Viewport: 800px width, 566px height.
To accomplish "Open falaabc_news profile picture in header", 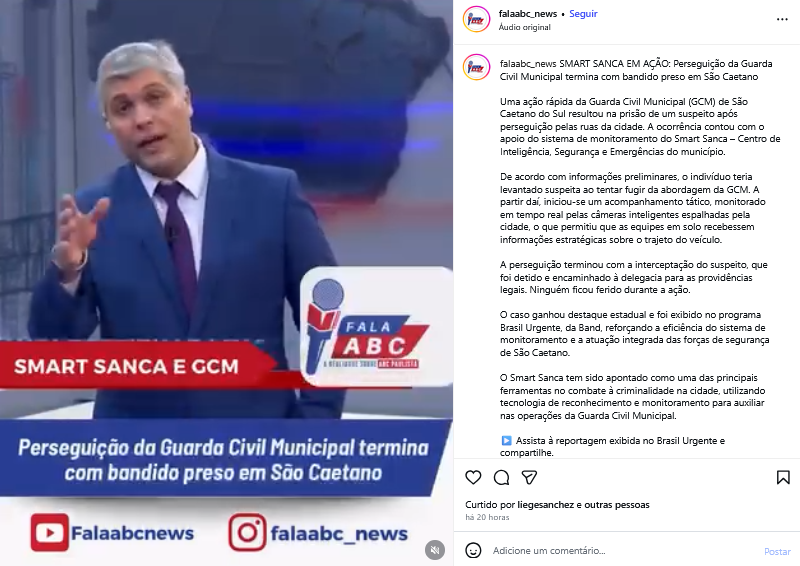I will [x=476, y=19].
